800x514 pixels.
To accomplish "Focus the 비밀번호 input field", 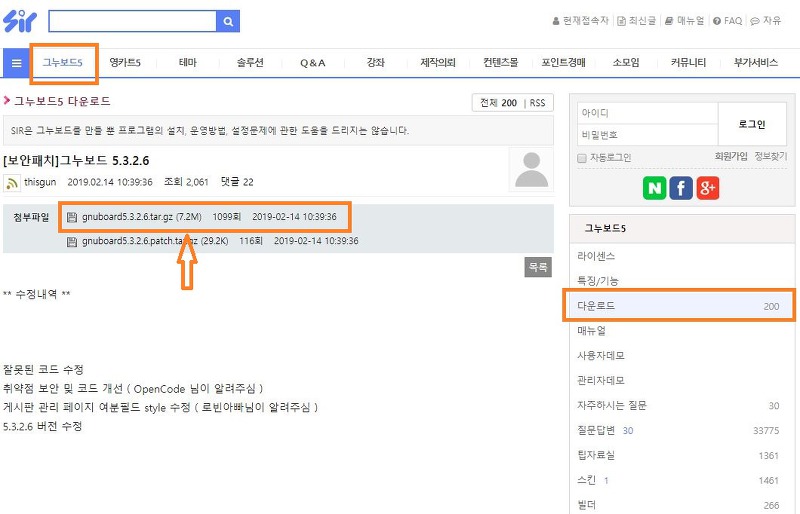I will pos(647,135).
